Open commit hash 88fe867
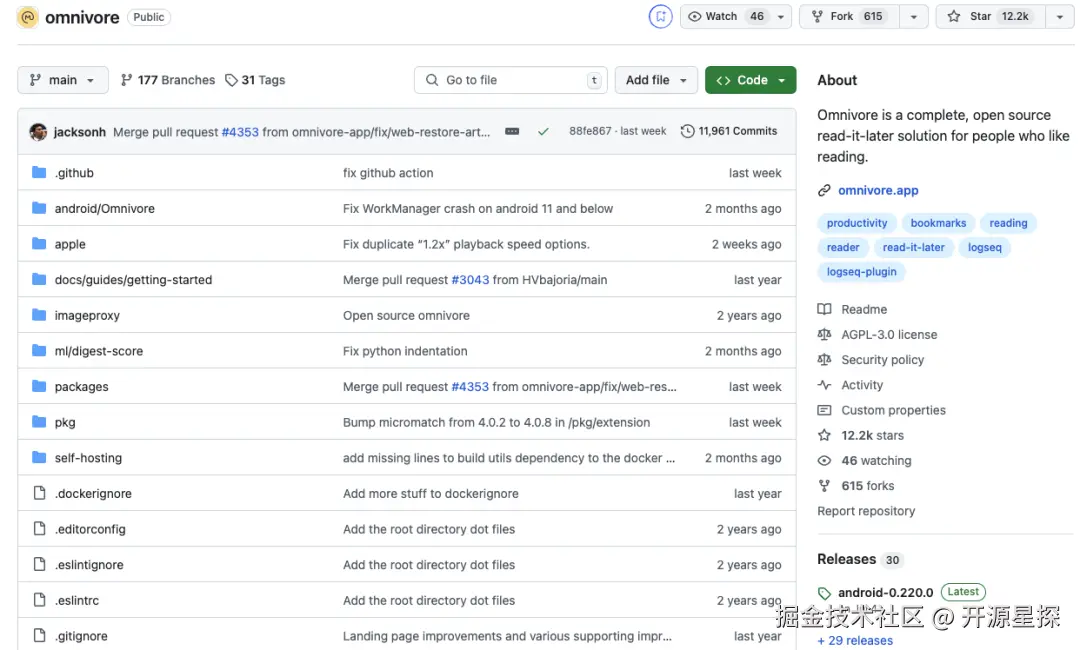Image resolution: width=1080 pixels, height=650 pixels. (x=590, y=131)
